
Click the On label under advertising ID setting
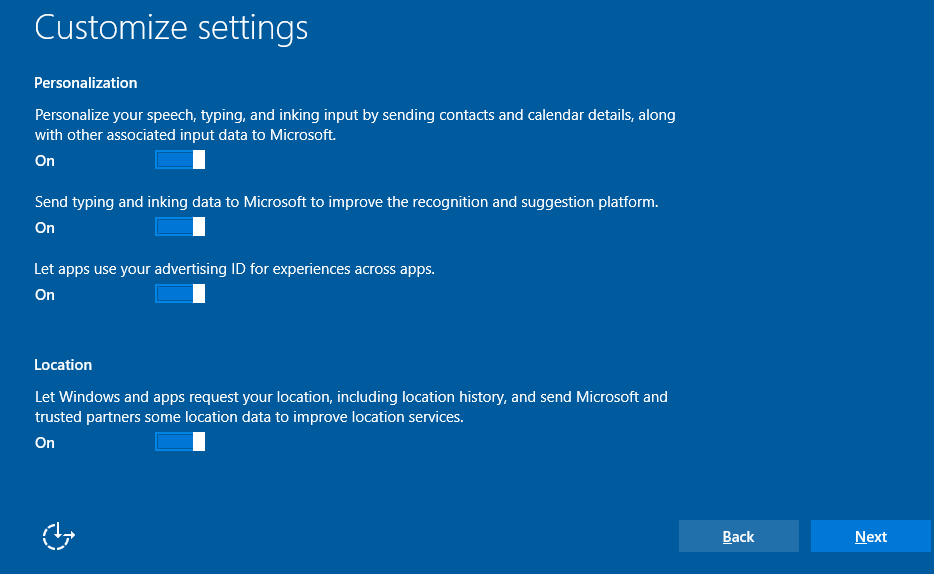[x=45, y=295]
